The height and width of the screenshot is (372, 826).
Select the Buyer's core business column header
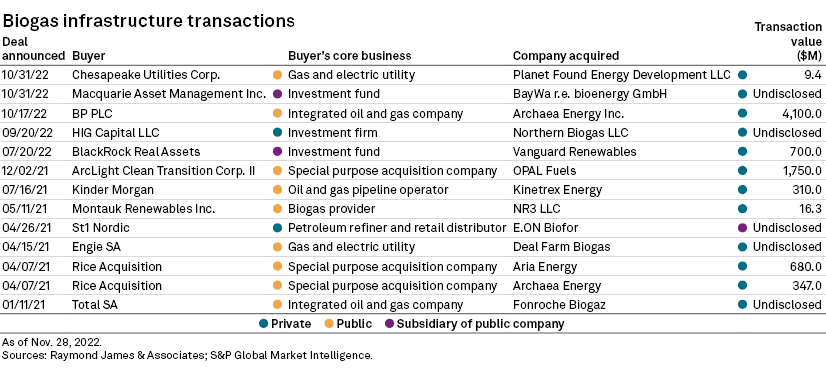click(349, 56)
